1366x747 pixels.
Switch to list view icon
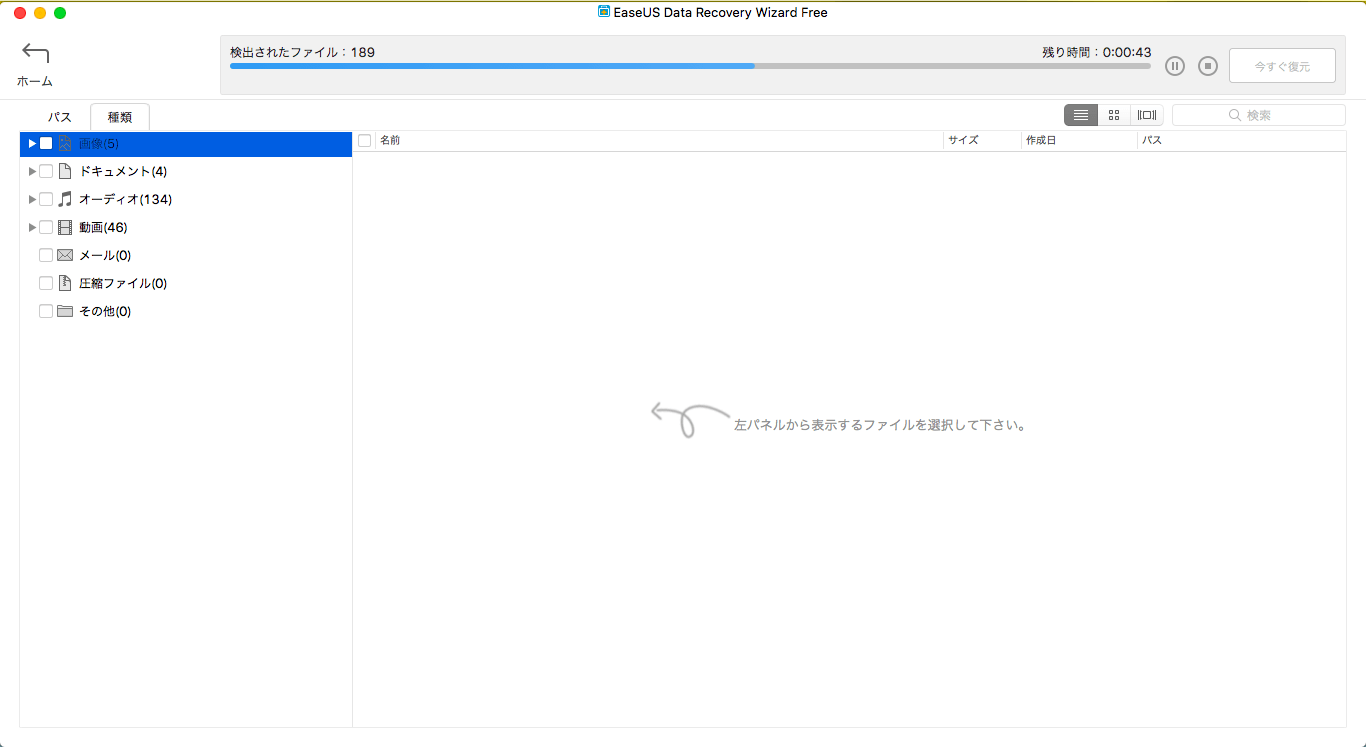(x=1080, y=115)
